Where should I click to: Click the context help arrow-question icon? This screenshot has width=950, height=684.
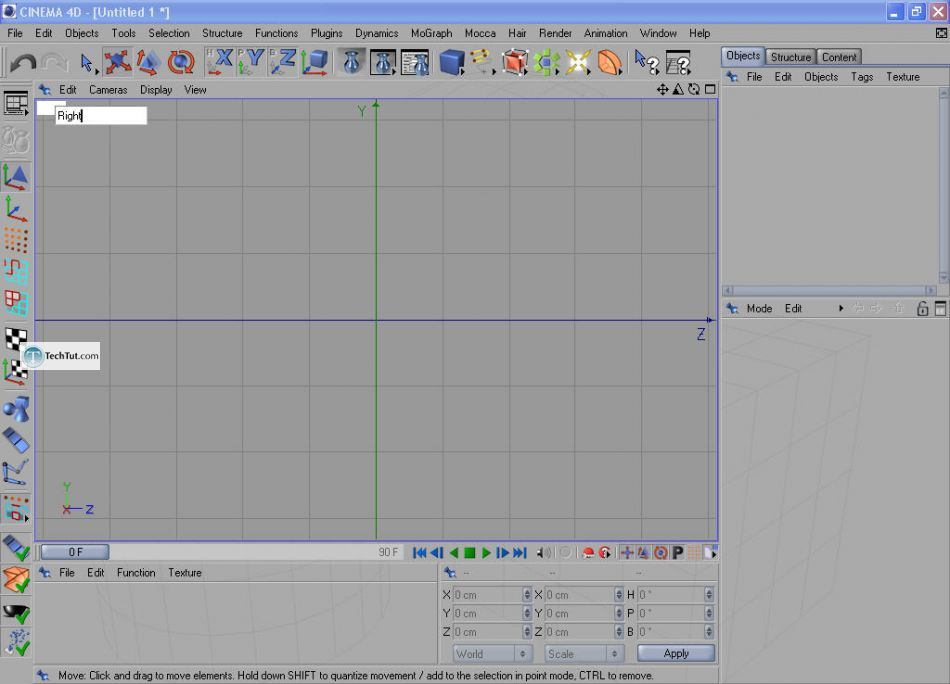(646, 62)
